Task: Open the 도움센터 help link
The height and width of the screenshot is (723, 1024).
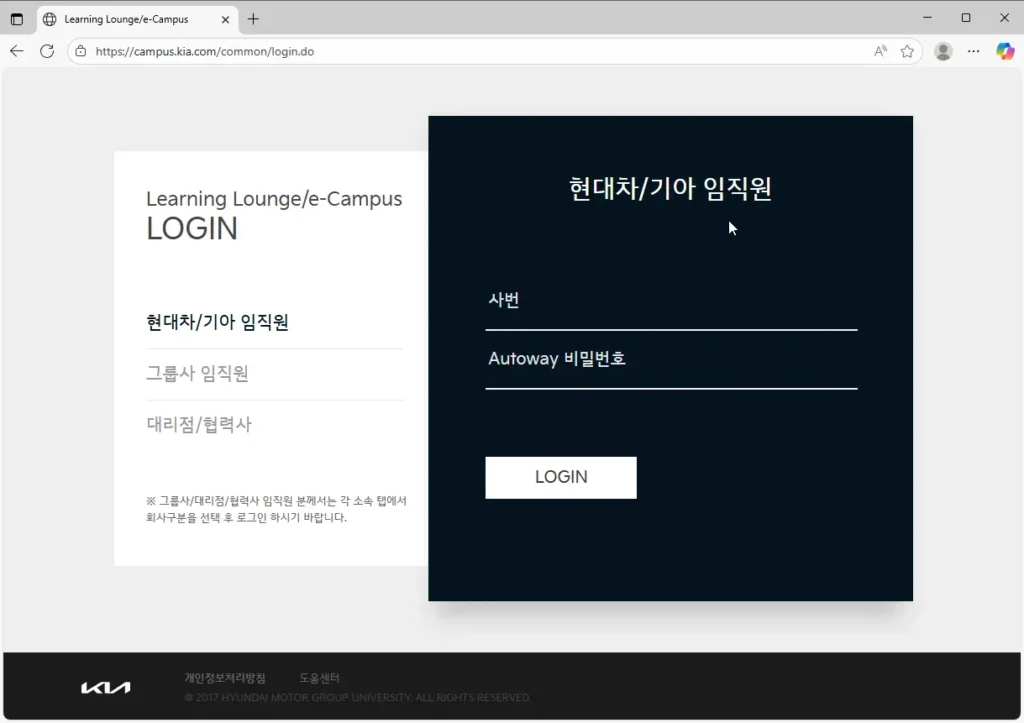Action: (319, 678)
